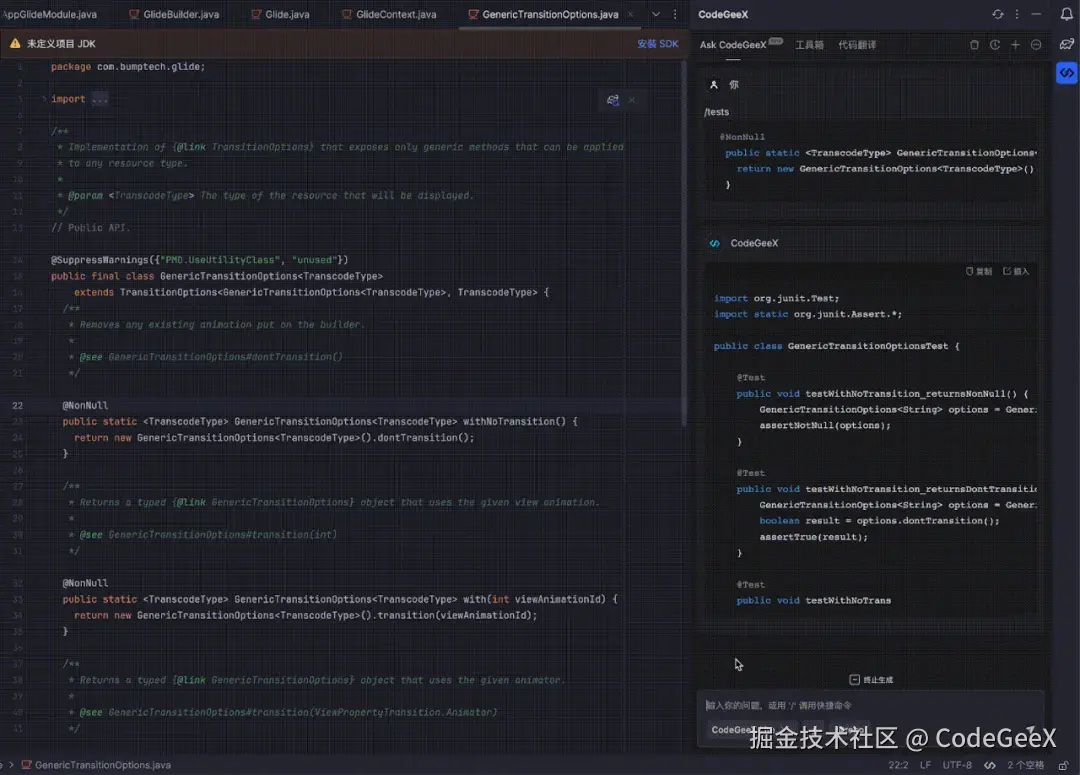The height and width of the screenshot is (775, 1080).
Task: Open chat history clock icon
Action: [995, 45]
